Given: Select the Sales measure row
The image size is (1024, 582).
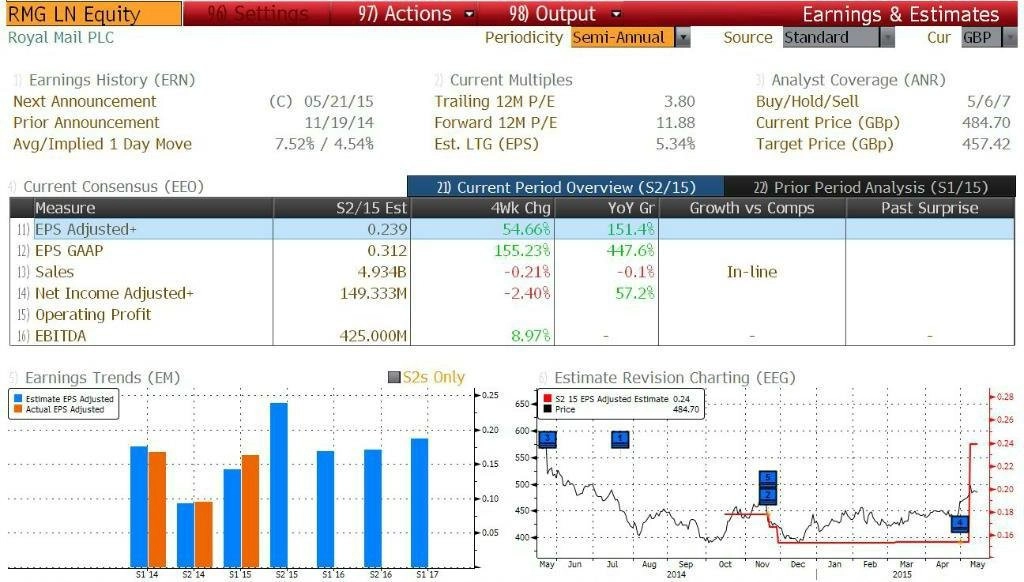Looking at the screenshot, I should click(x=512, y=272).
